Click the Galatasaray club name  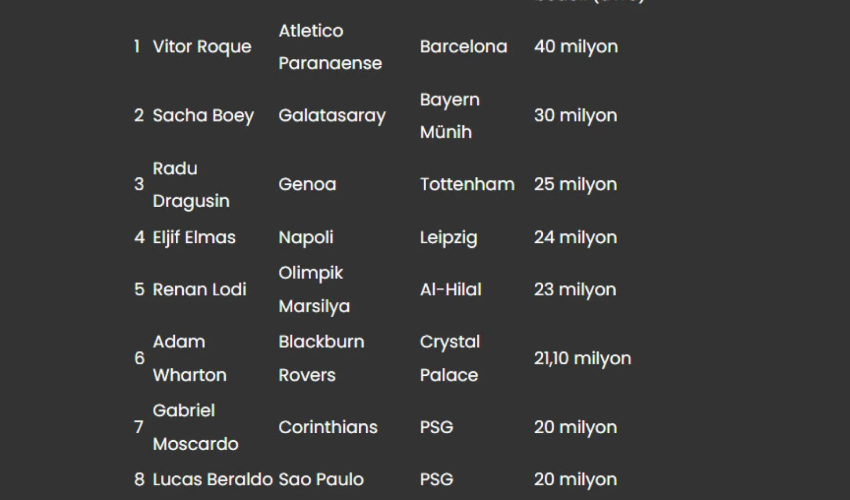coord(331,116)
